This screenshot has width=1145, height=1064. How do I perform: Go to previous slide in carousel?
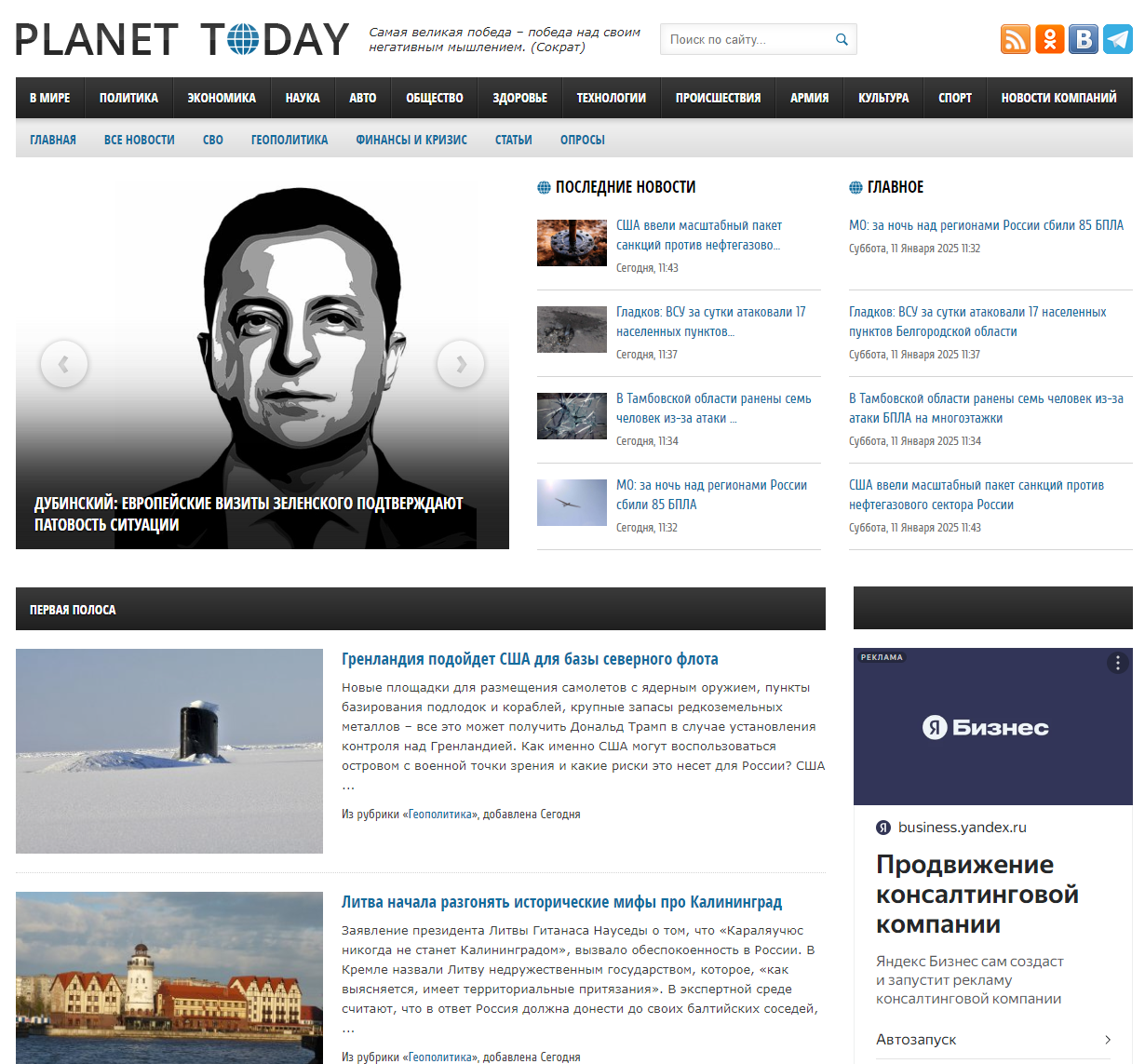(x=64, y=364)
